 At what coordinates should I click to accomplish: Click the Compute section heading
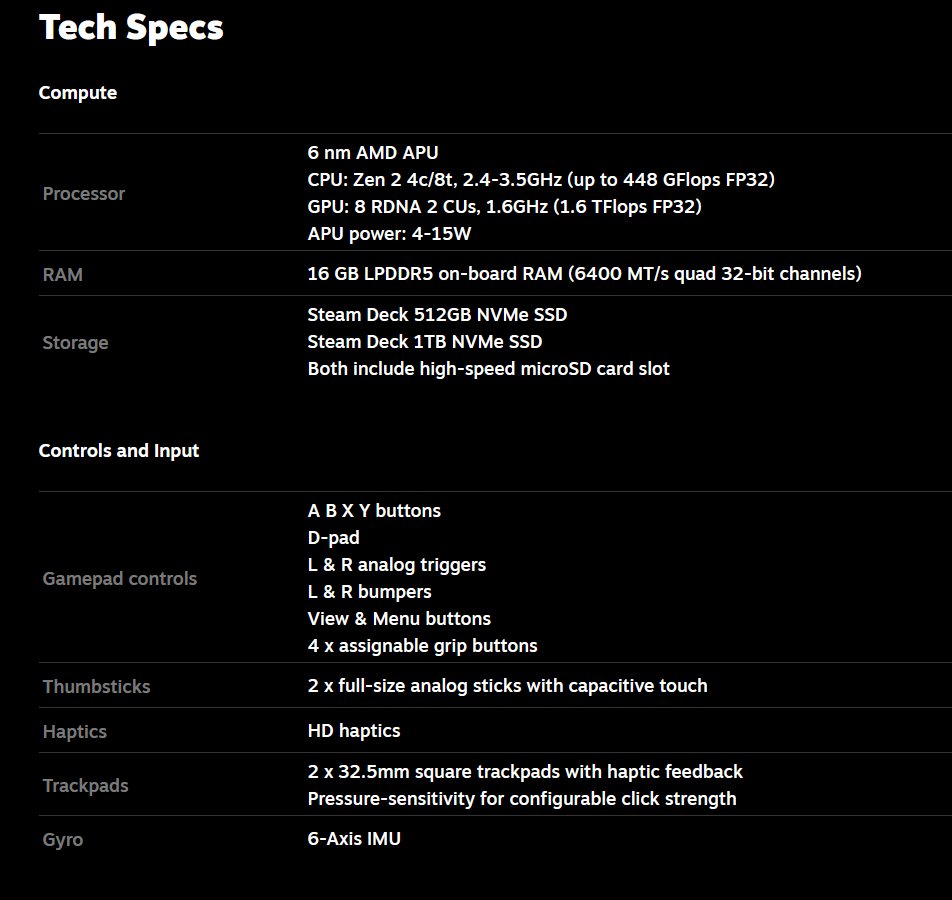[x=78, y=93]
